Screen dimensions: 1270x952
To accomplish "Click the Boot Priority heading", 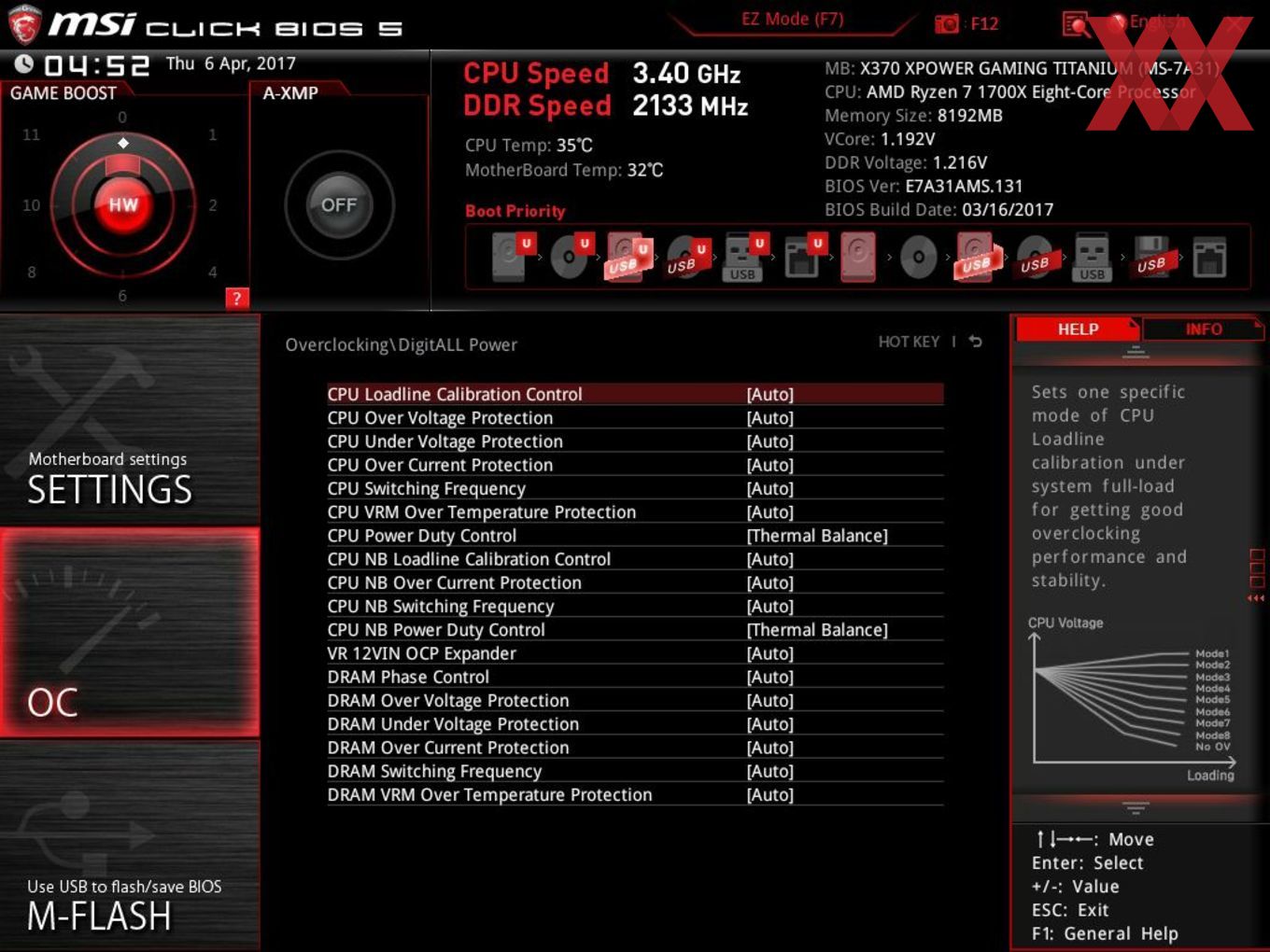I will click(x=515, y=211).
